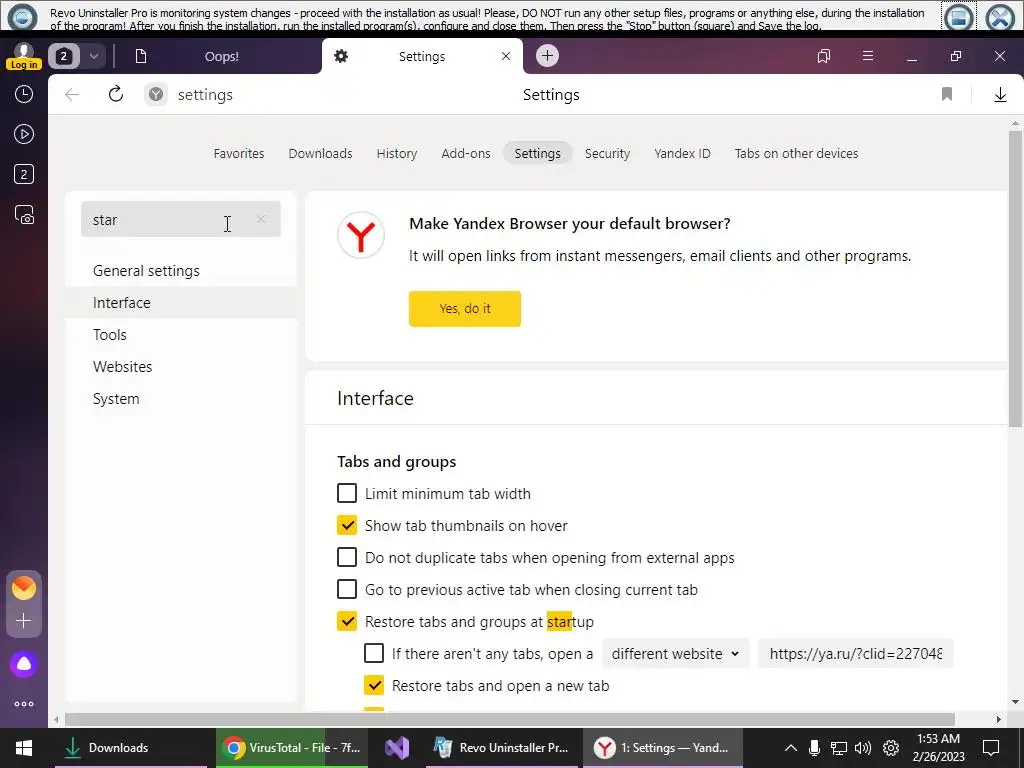Close the Settings tab
Image resolution: width=1024 pixels, height=768 pixels.
point(505,56)
